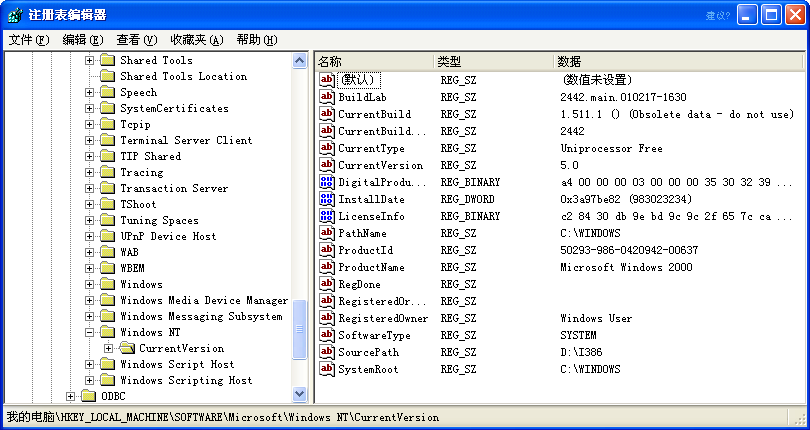The image size is (810, 430).
Task: Open the 文件(F) menu
Action: click(x=29, y=40)
